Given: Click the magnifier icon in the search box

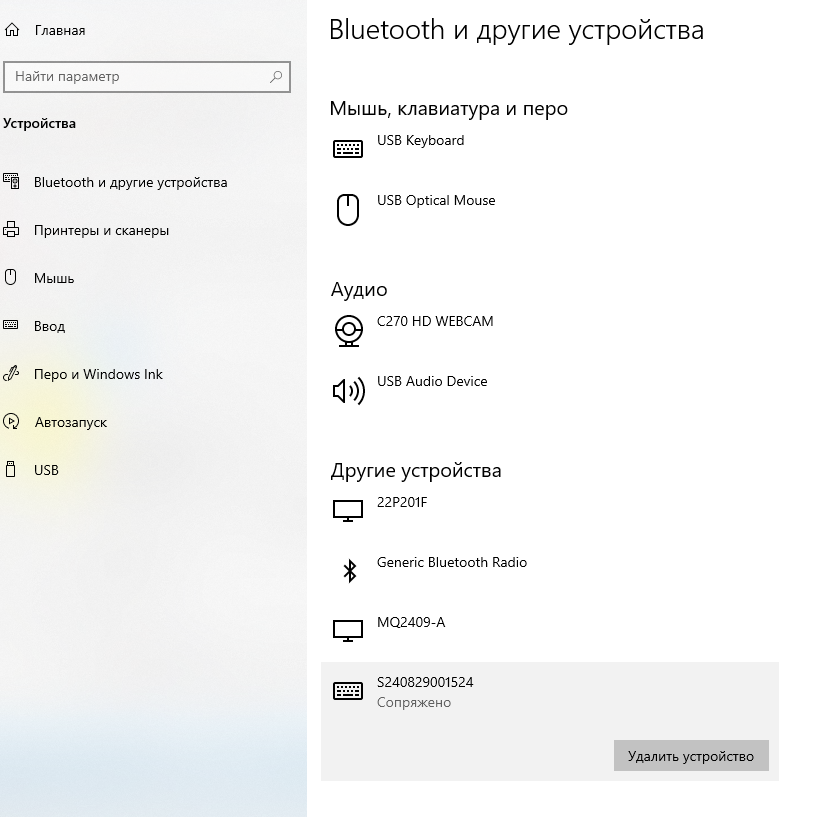Looking at the screenshot, I should (x=276, y=77).
